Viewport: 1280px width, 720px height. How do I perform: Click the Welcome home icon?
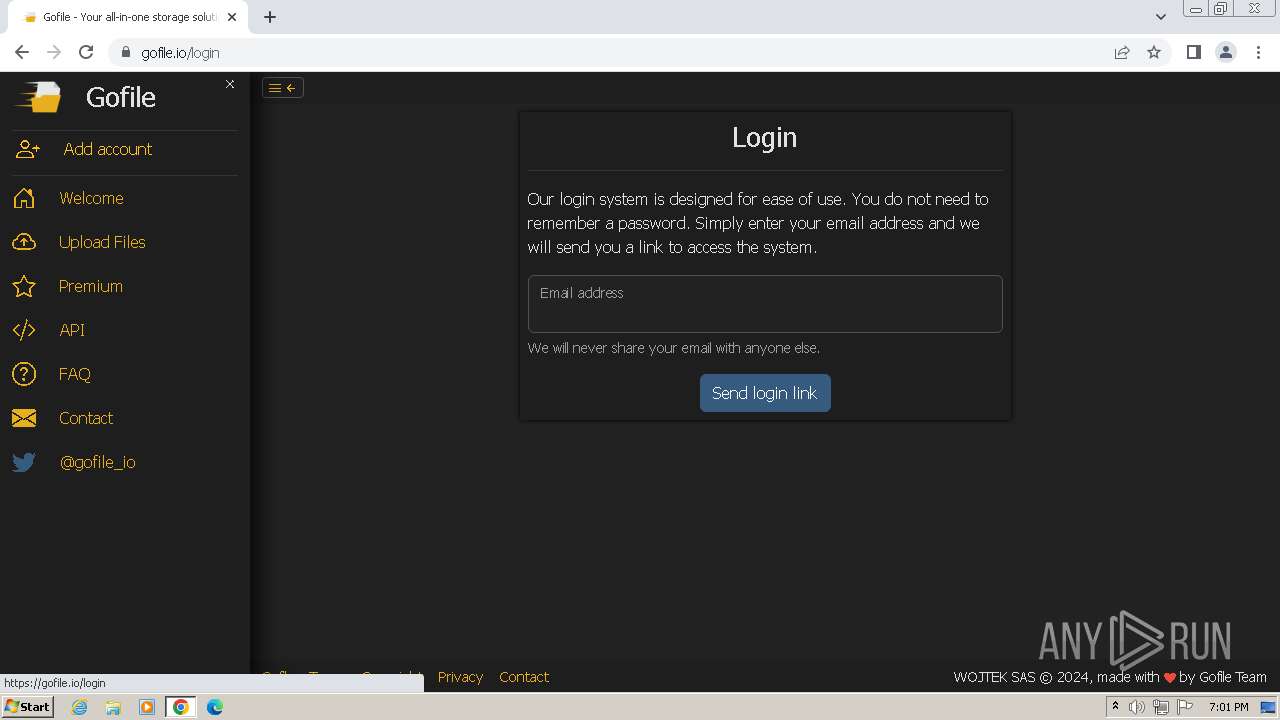pyautogui.click(x=24, y=198)
